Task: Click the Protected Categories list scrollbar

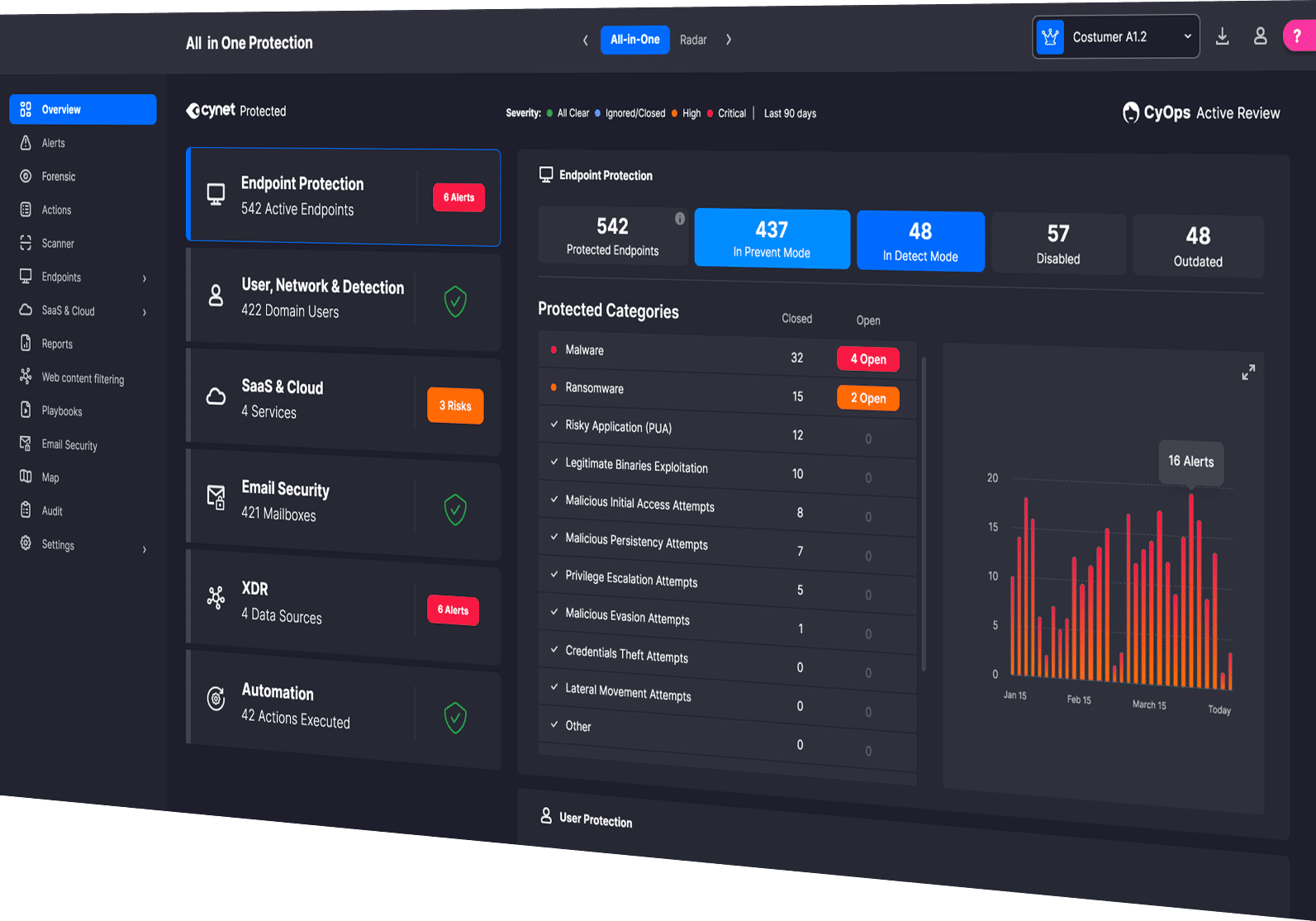Action: coord(924,512)
